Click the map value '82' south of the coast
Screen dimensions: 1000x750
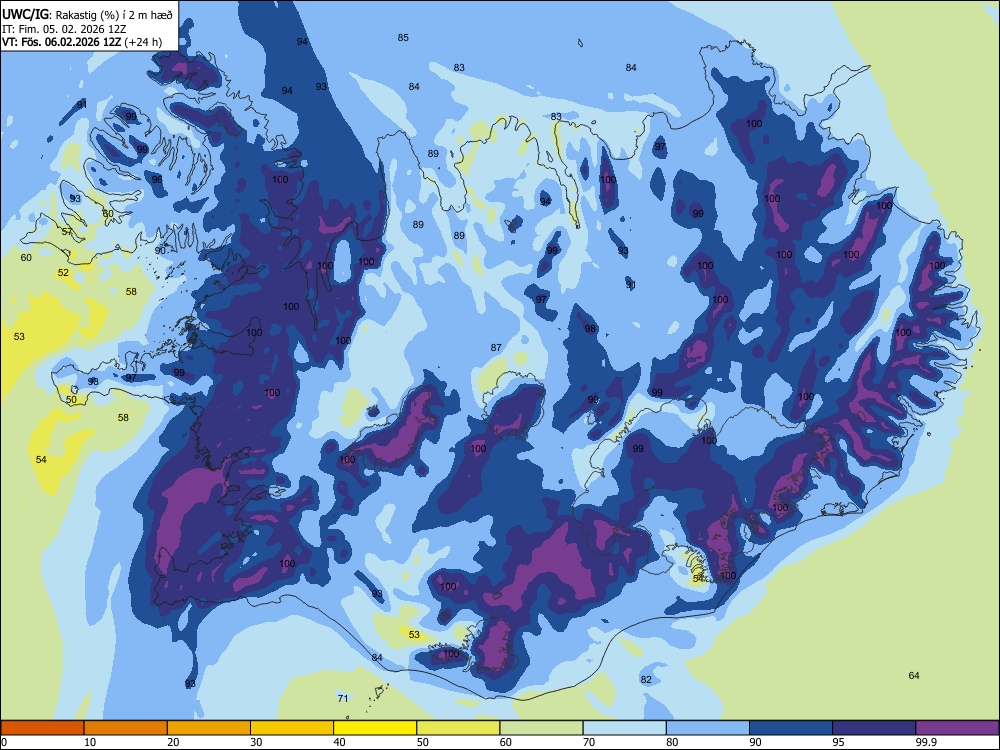pyautogui.click(x=646, y=679)
